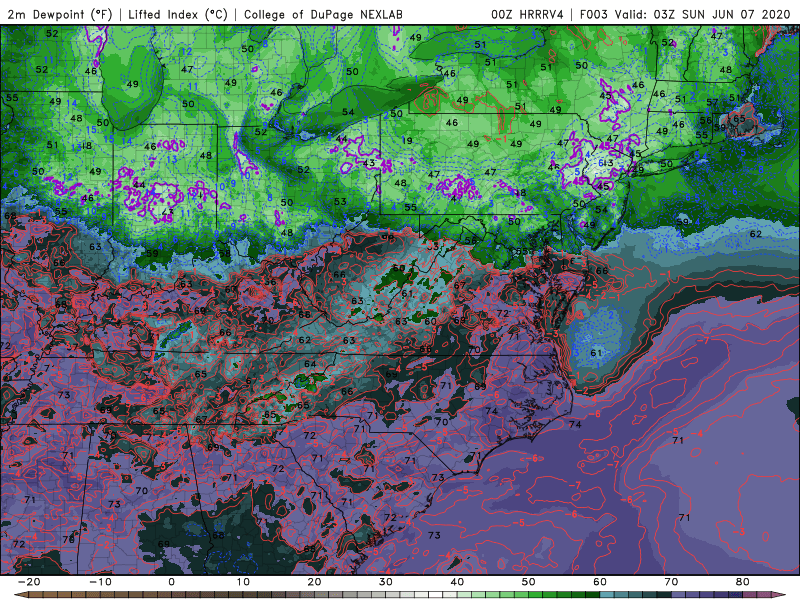Screen dimensions: 800x600
Task: Click the "10" color scale label
Action: pyautogui.click(x=243, y=582)
